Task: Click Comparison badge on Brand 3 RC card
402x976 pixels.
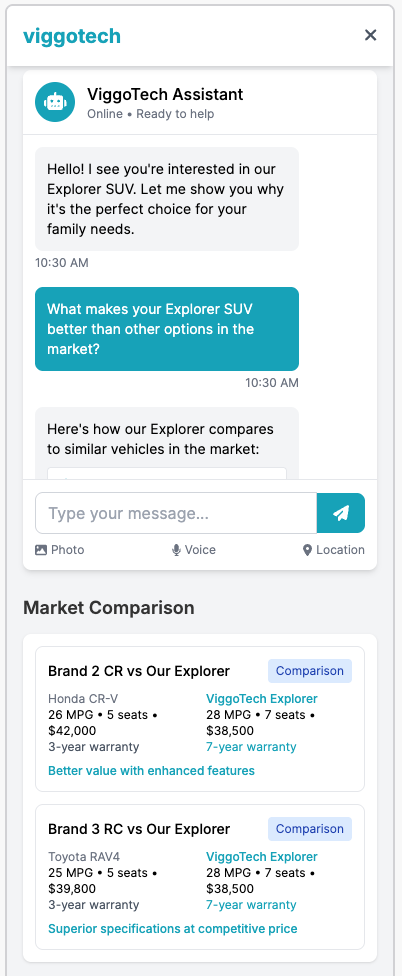Action: tap(310, 829)
